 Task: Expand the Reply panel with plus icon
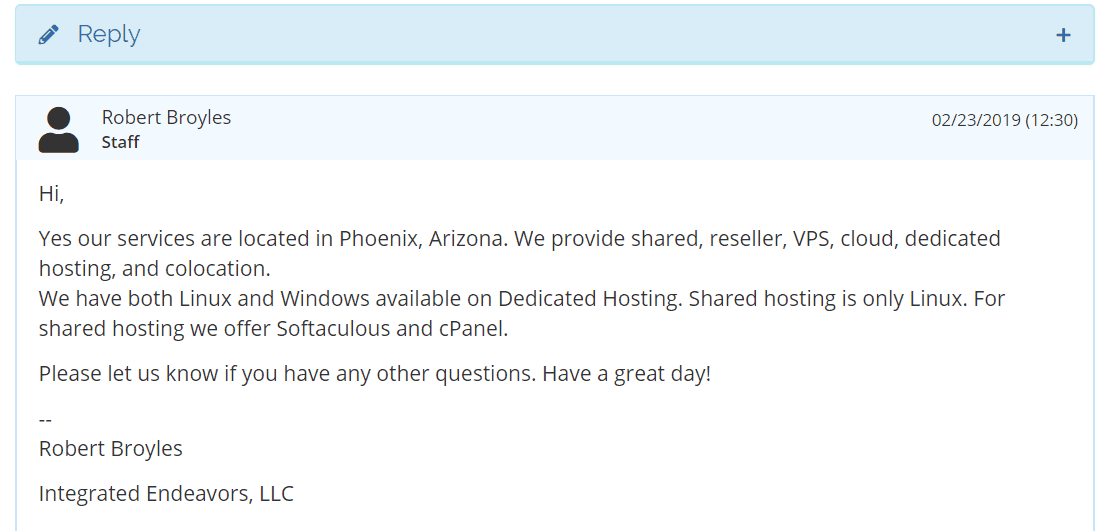[x=1063, y=35]
